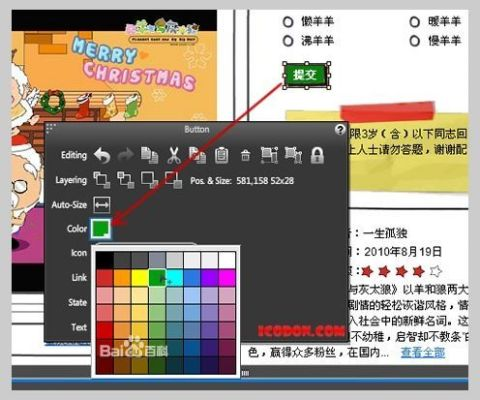
Task: Click the Ungroup controls icon
Action: (293, 155)
